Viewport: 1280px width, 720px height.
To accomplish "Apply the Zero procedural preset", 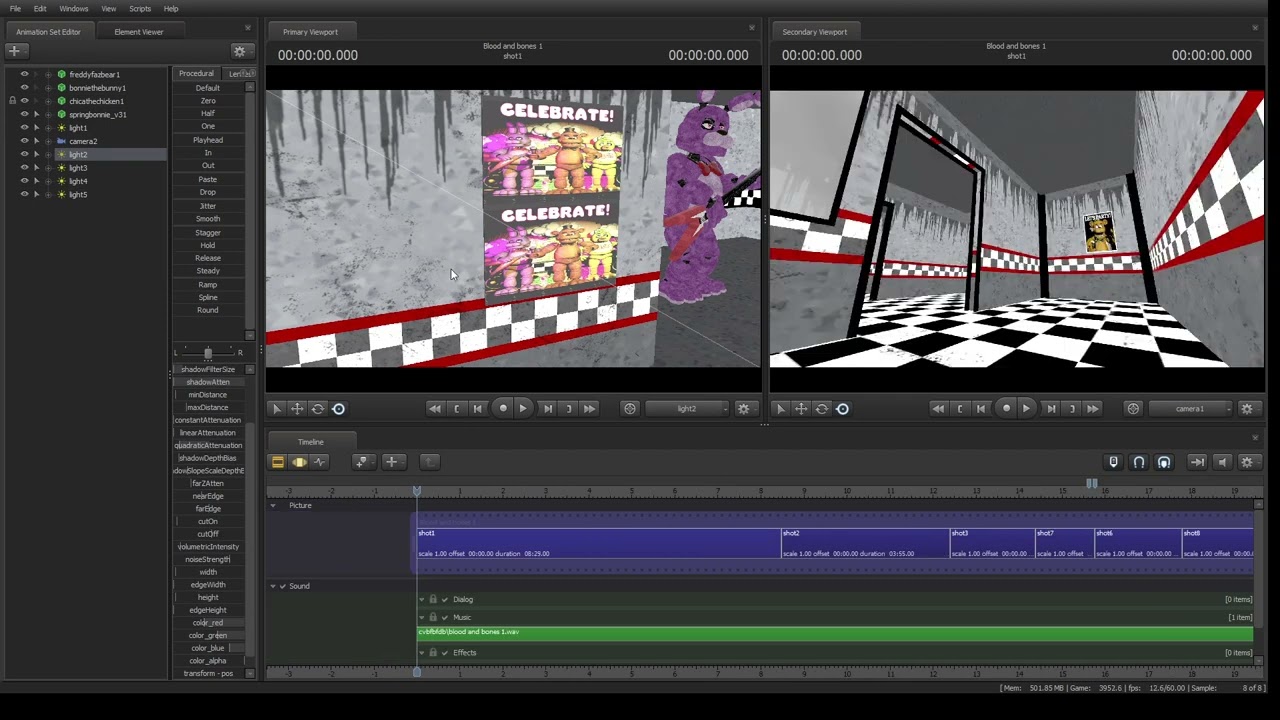I will click(208, 101).
